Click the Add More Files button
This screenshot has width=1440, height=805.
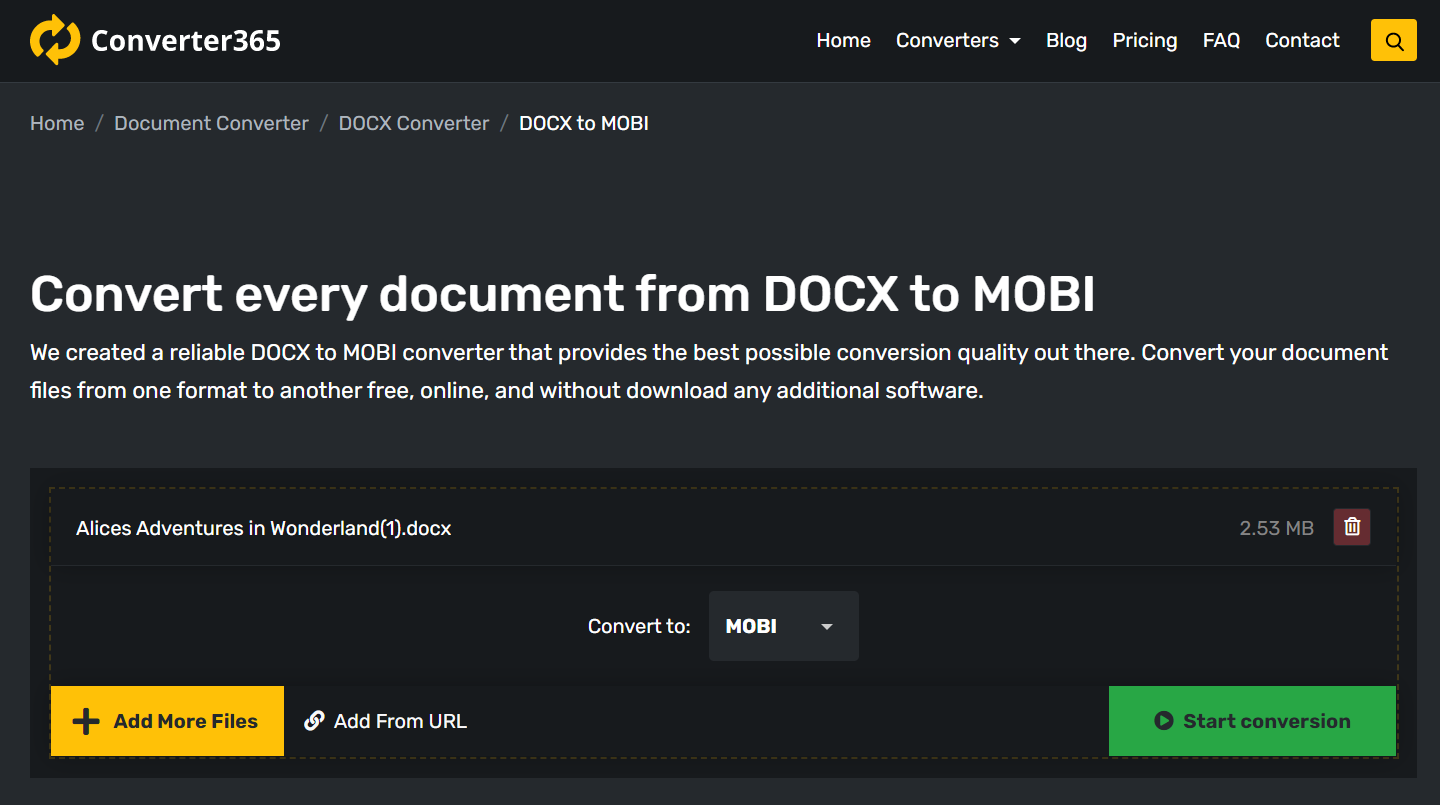coord(167,721)
